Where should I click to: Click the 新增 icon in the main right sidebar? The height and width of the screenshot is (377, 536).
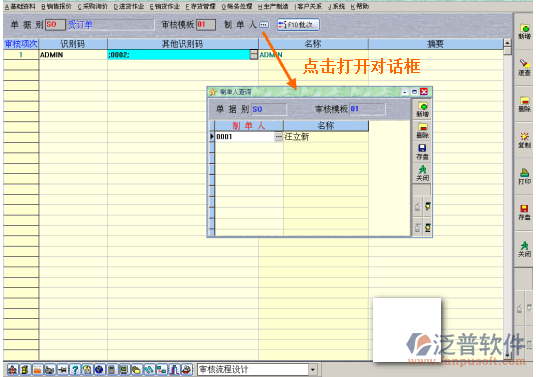pyautogui.click(x=524, y=31)
